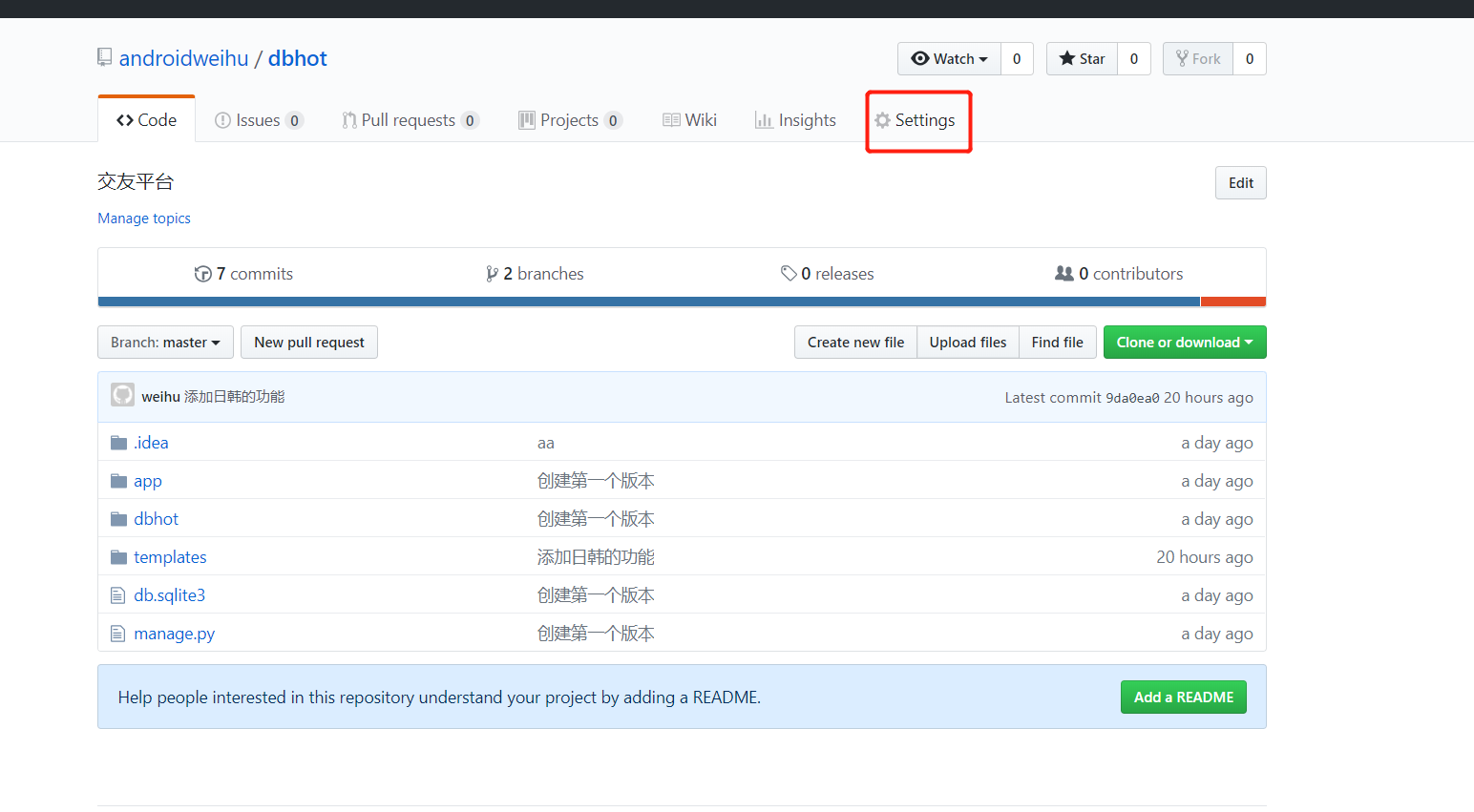Open the templates folder

(170, 557)
